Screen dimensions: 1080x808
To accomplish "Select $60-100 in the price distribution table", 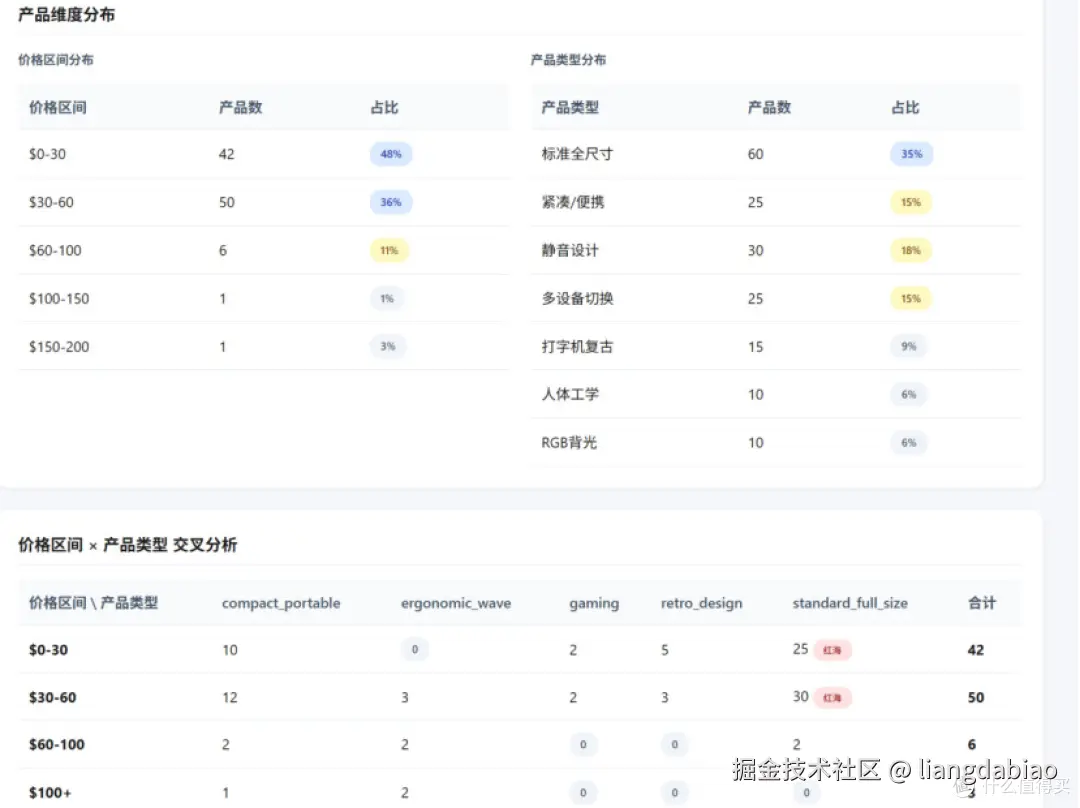I will coord(55,251).
